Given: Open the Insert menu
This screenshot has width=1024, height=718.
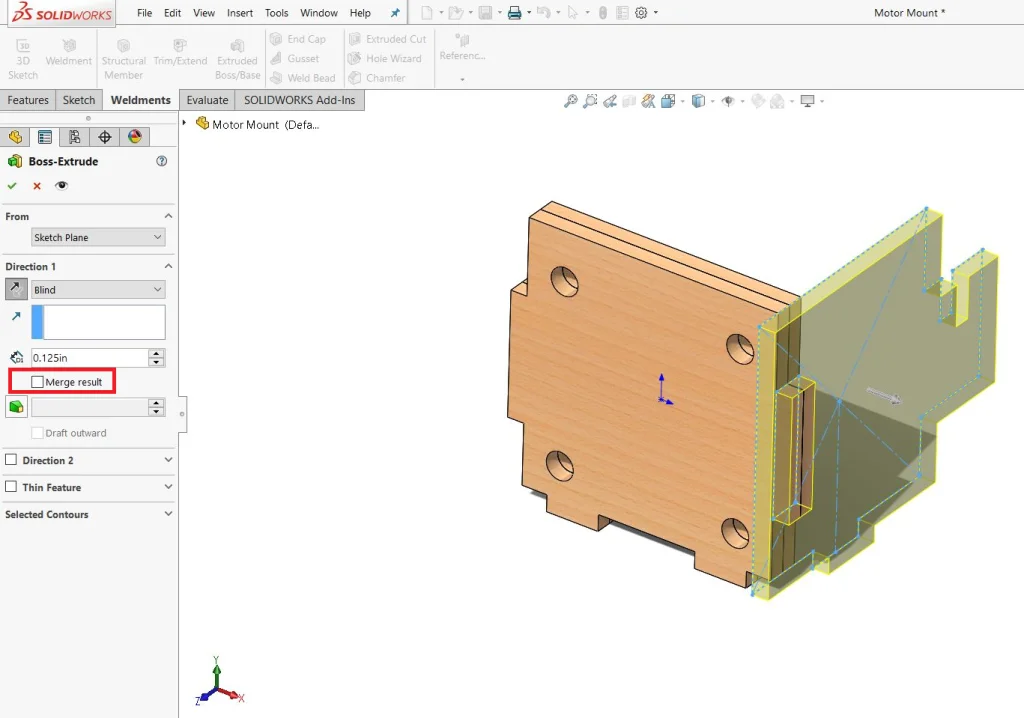Looking at the screenshot, I should (x=240, y=13).
